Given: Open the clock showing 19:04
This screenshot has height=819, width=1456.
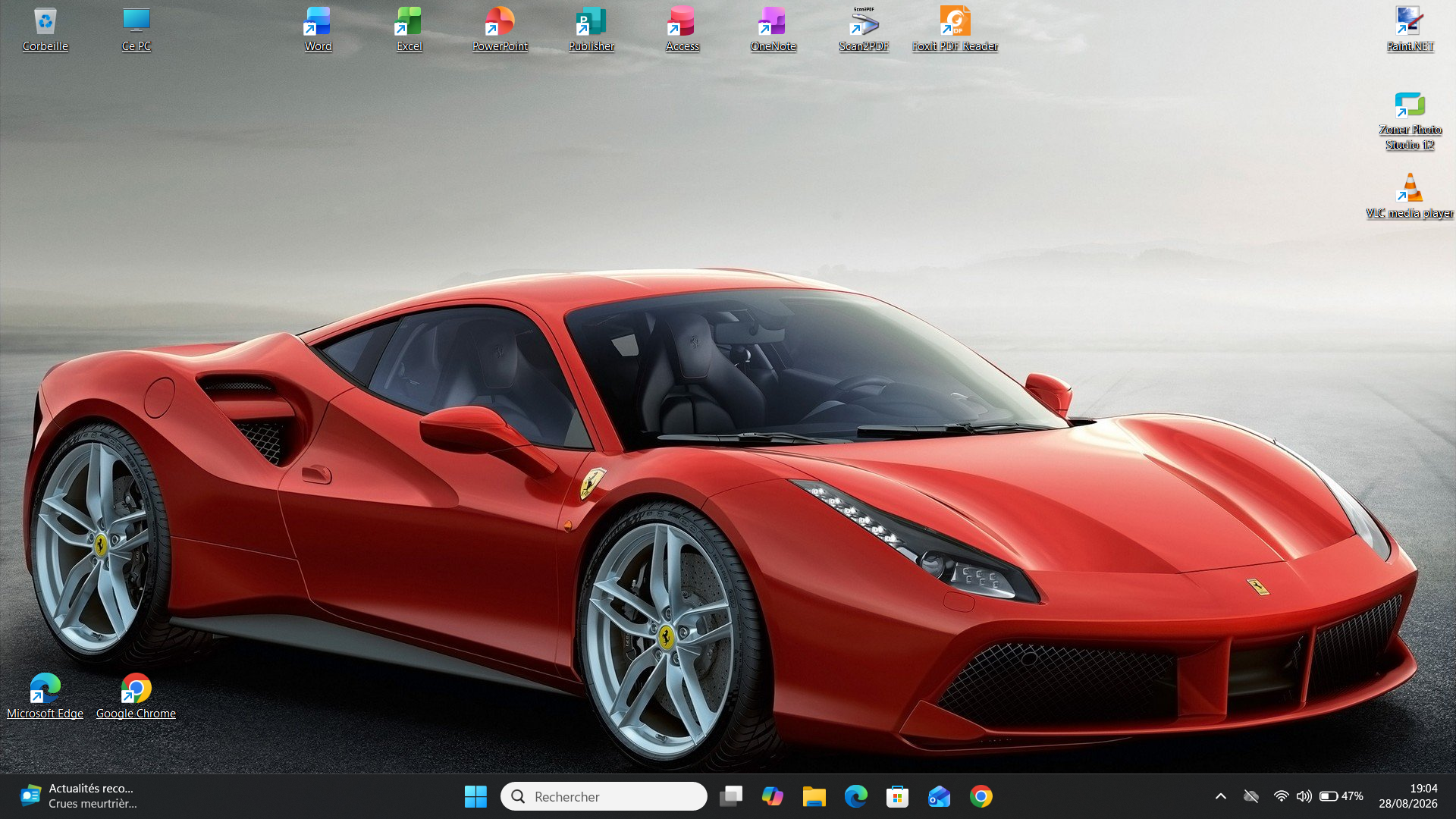Looking at the screenshot, I should [1408, 796].
